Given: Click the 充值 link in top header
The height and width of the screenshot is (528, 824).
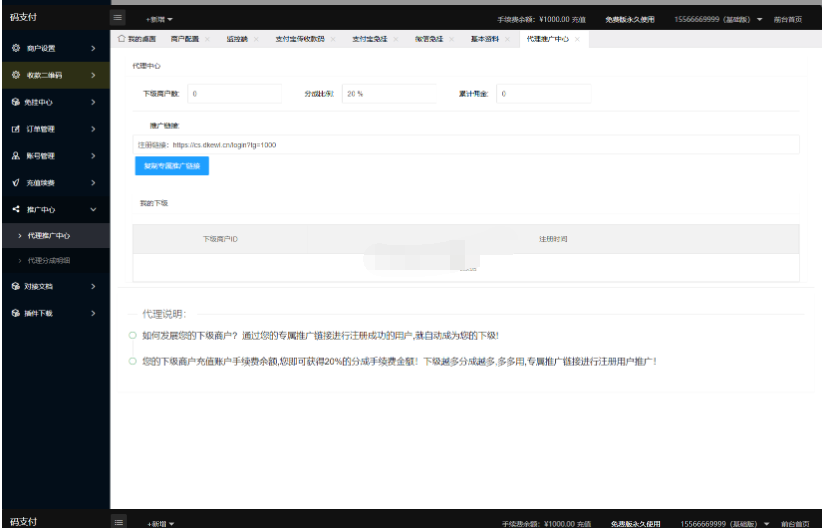Looking at the screenshot, I should tap(579, 19).
